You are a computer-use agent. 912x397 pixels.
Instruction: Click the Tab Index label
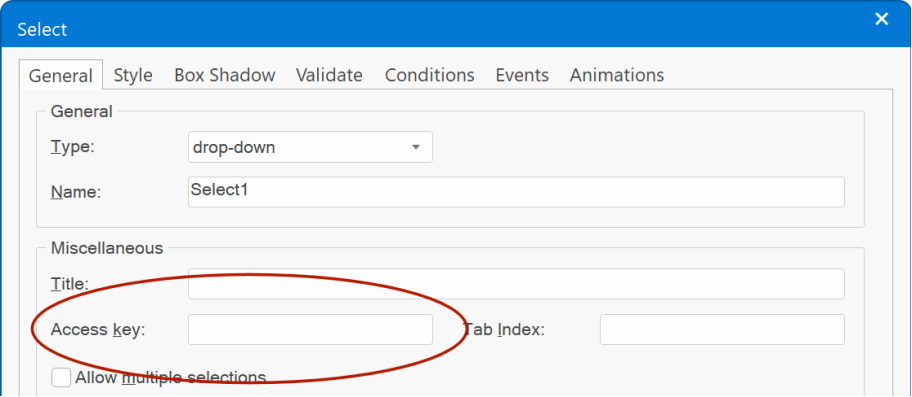504,330
